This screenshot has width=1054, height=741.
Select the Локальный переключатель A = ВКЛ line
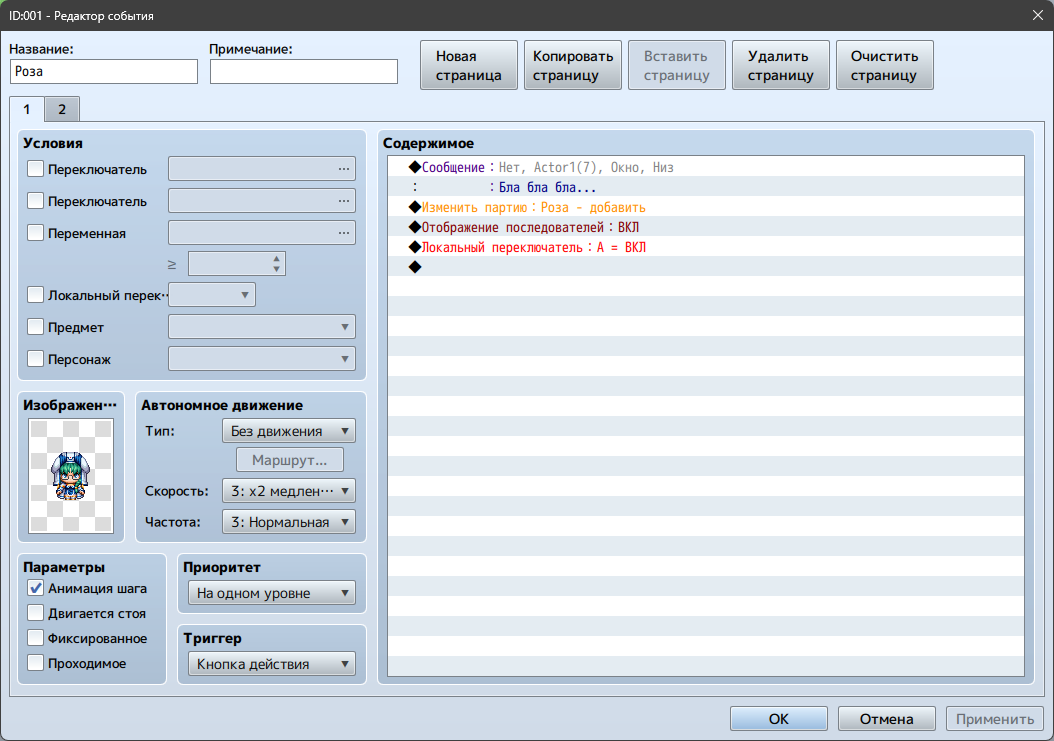click(706, 247)
